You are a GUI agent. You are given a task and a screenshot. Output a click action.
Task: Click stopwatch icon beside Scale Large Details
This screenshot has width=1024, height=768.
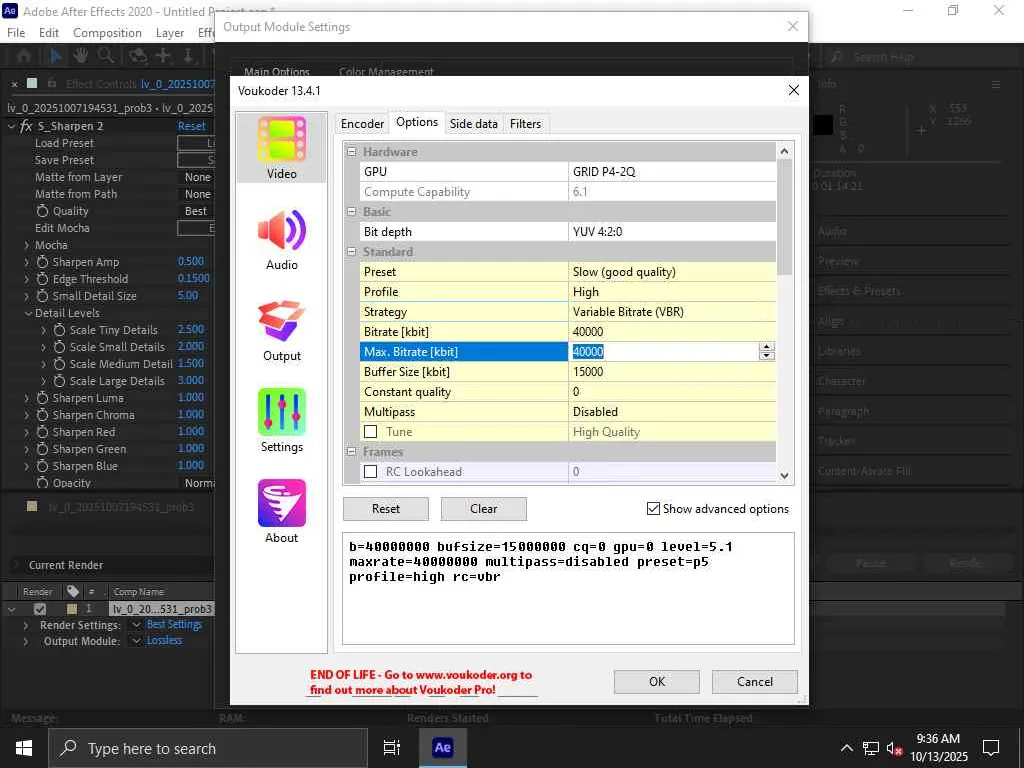tap(59, 381)
